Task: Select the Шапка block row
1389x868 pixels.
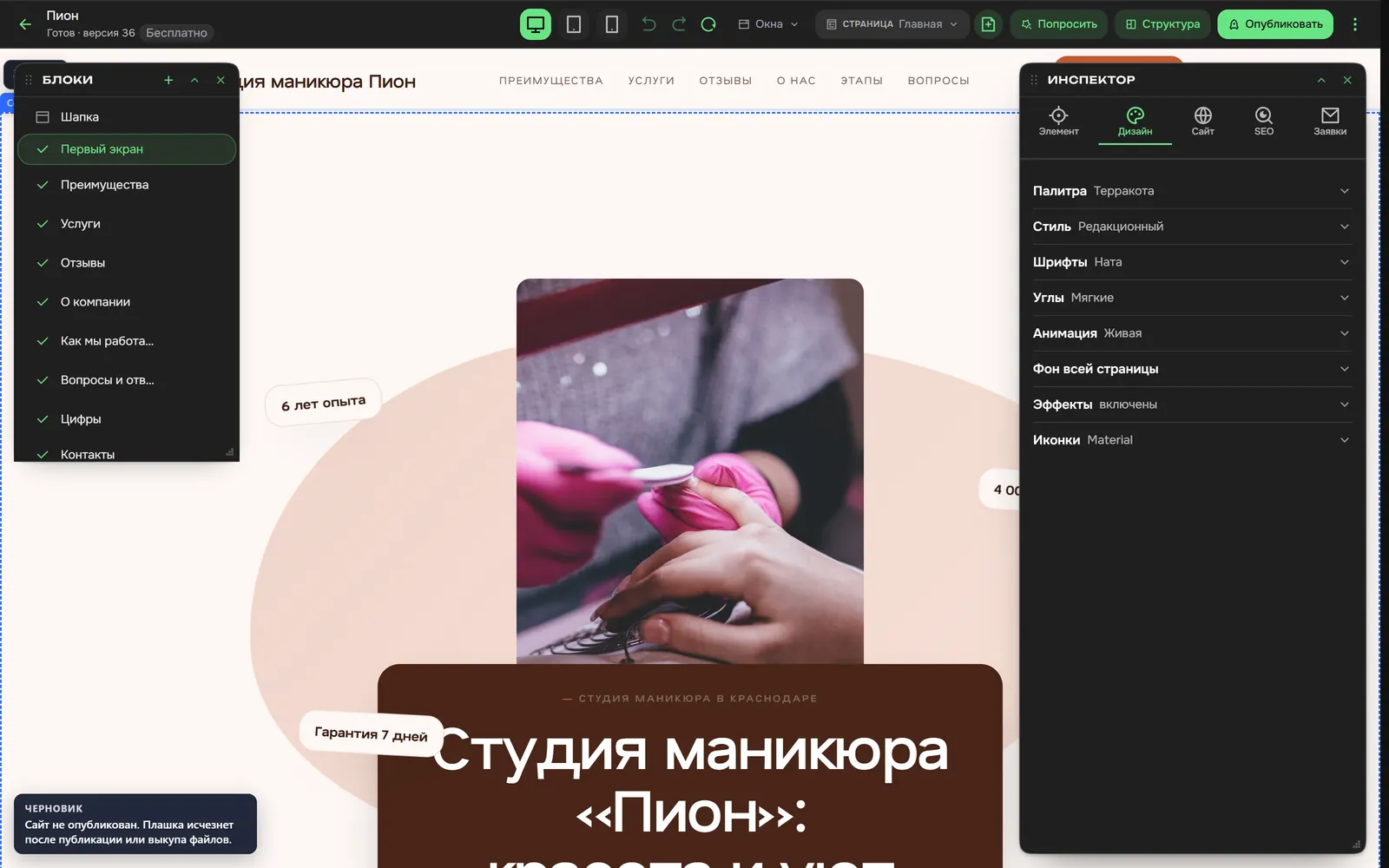Action: point(127,117)
